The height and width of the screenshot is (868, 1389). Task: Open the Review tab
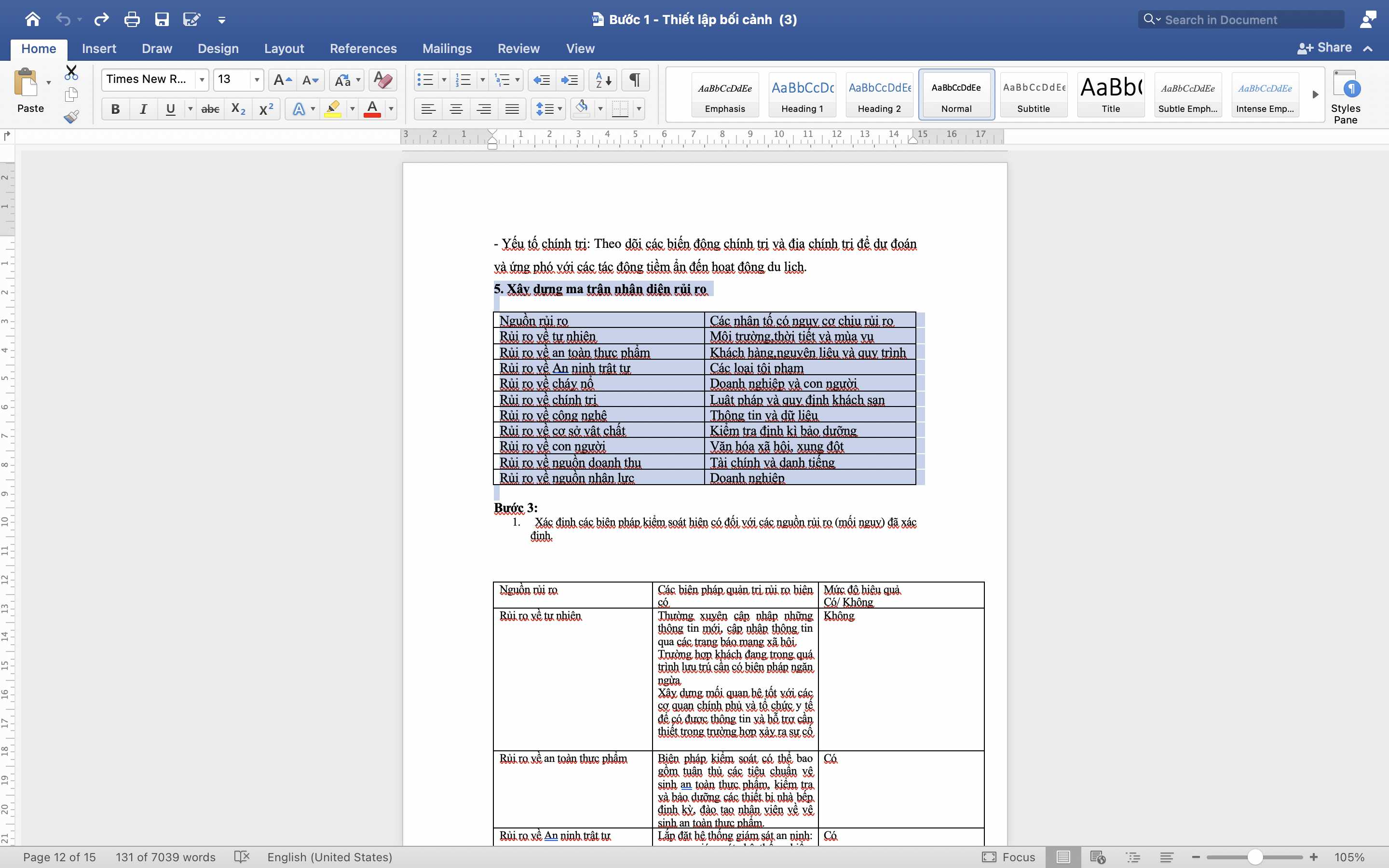518,49
